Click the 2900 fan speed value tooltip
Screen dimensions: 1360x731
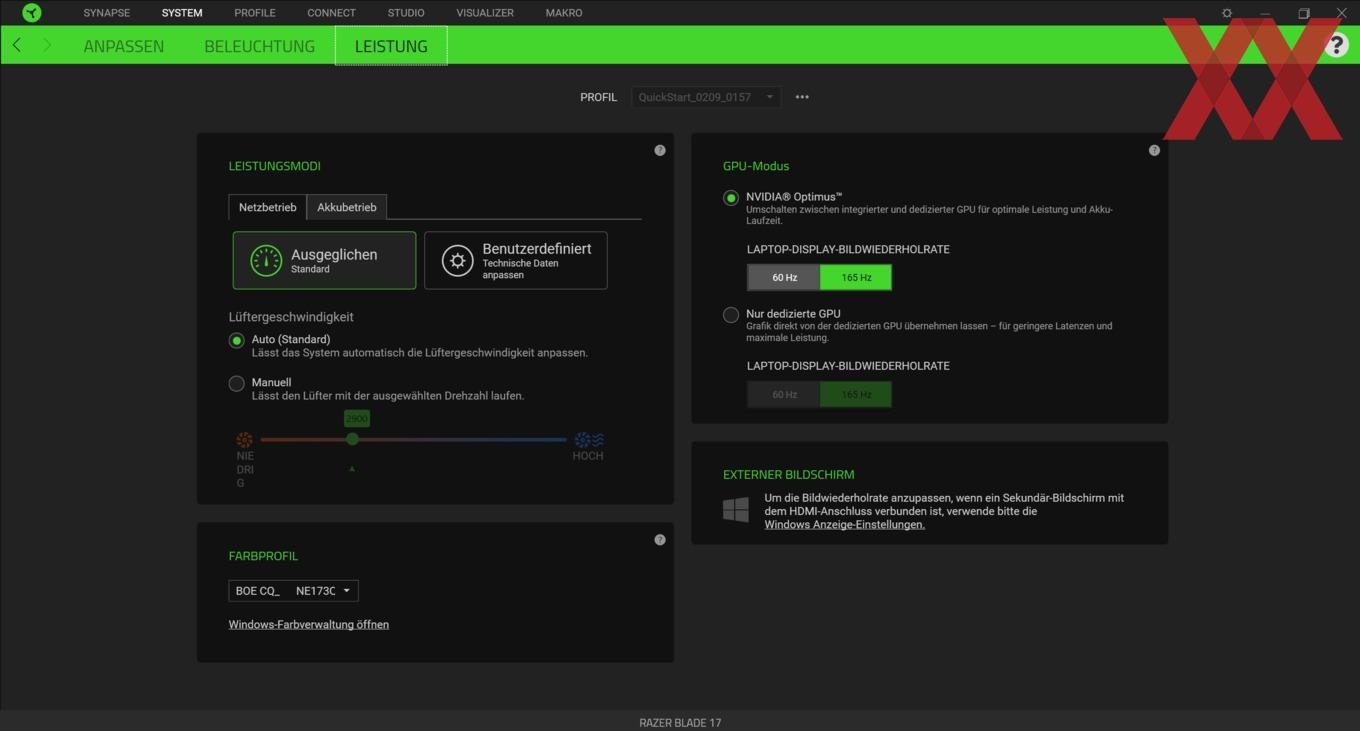pyautogui.click(x=357, y=418)
